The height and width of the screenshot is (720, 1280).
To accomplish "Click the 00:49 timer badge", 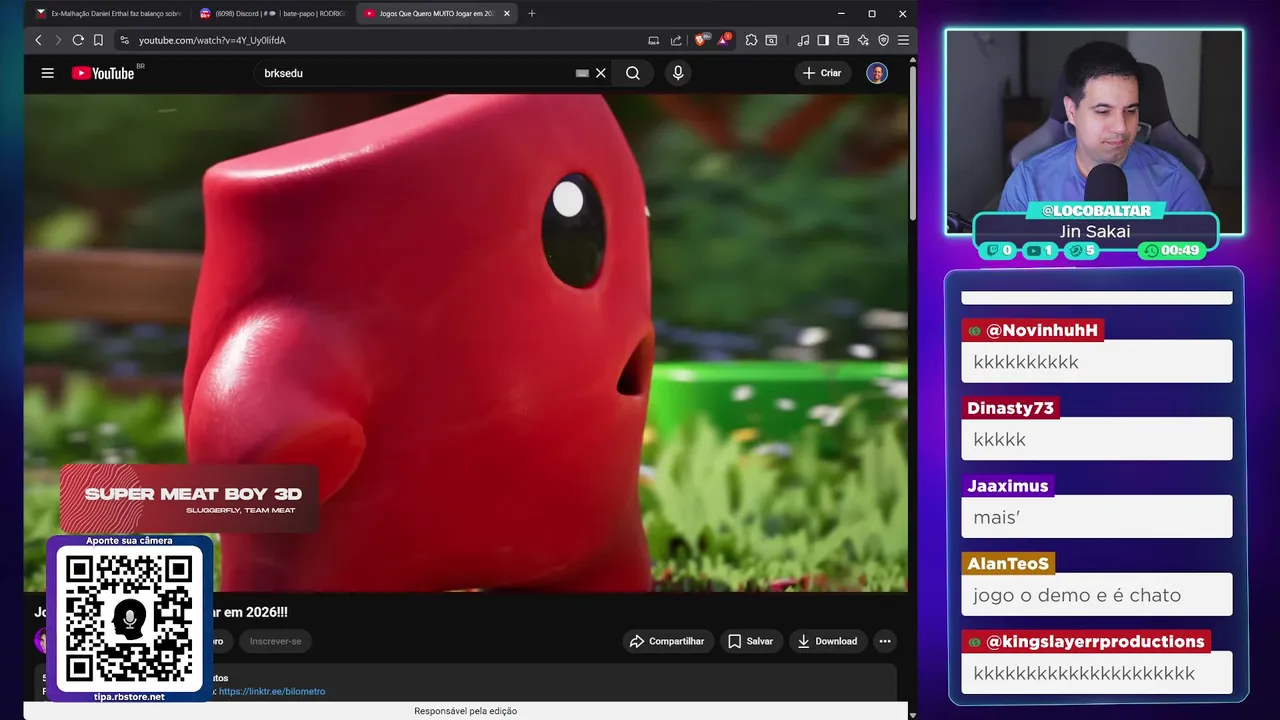I will coord(1172,251).
